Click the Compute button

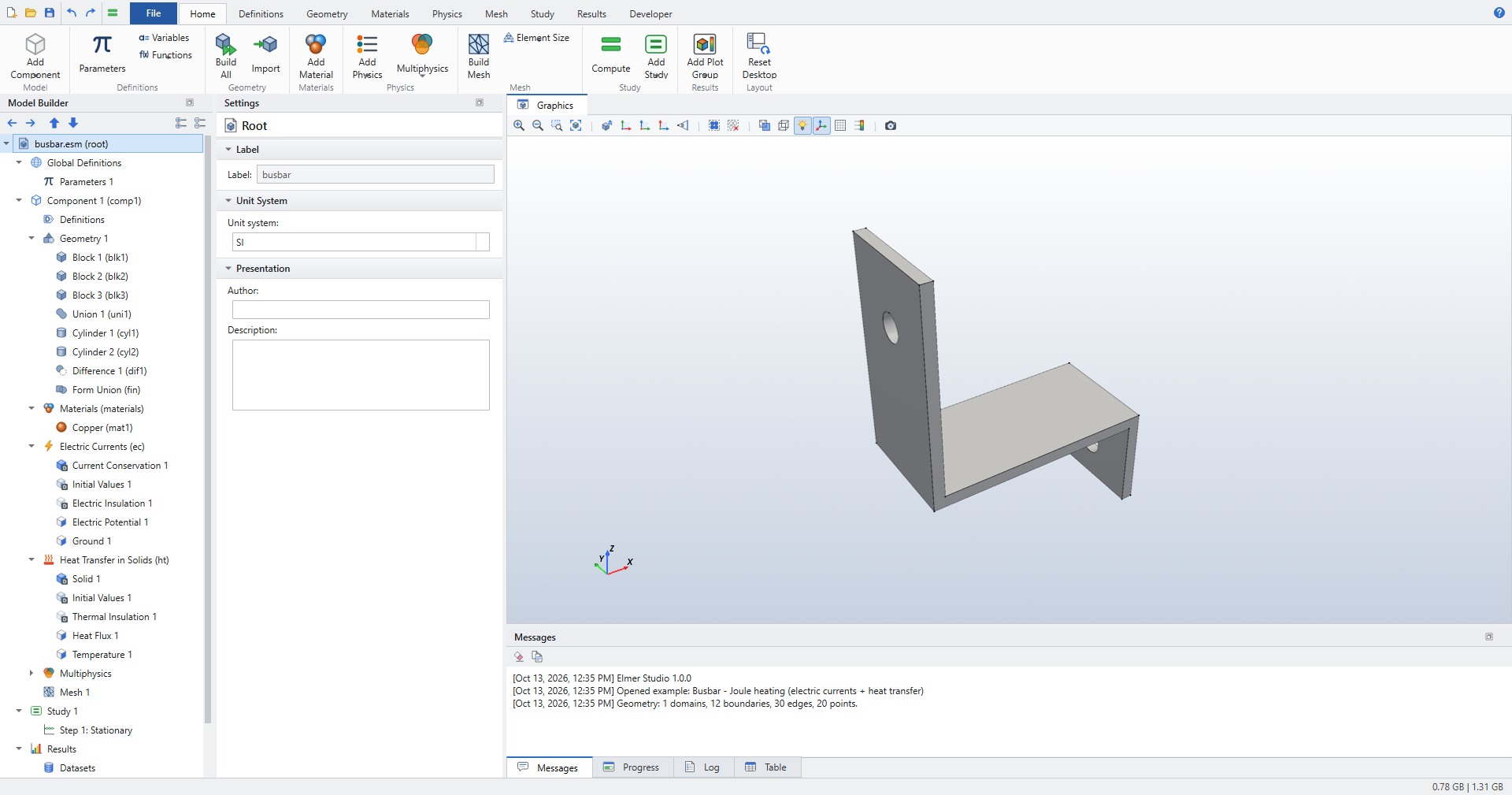pos(611,54)
